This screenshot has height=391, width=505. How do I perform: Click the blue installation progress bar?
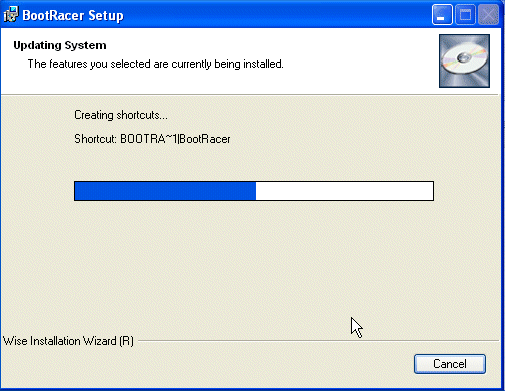tap(254, 191)
